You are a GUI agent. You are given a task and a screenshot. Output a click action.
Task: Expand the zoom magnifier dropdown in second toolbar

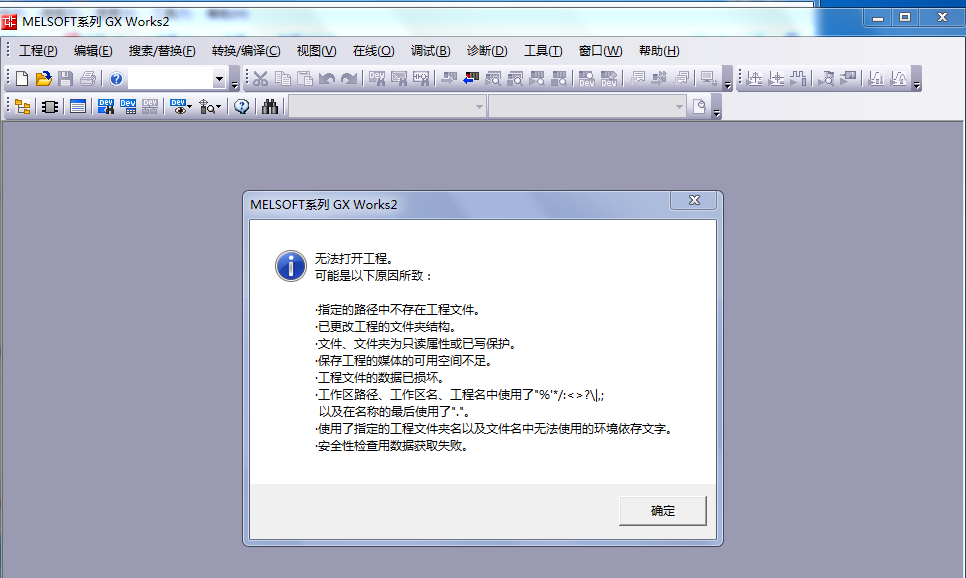pos(218,108)
